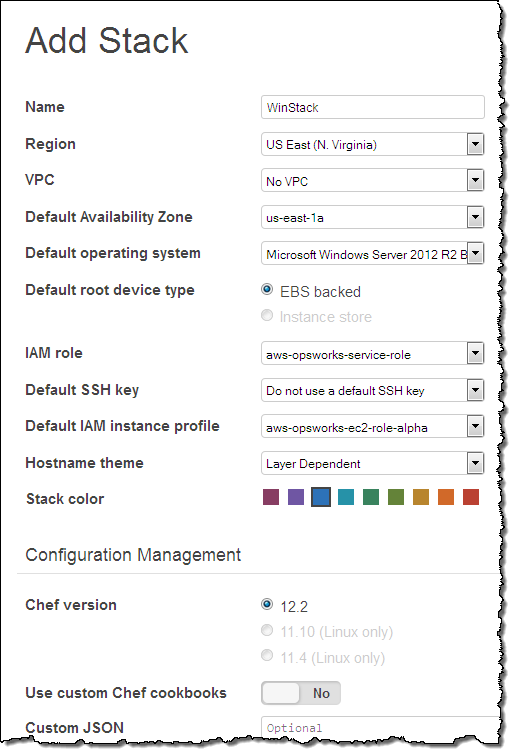The image size is (515, 754).
Task: Expand the VPC dropdown
Action: (372, 181)
